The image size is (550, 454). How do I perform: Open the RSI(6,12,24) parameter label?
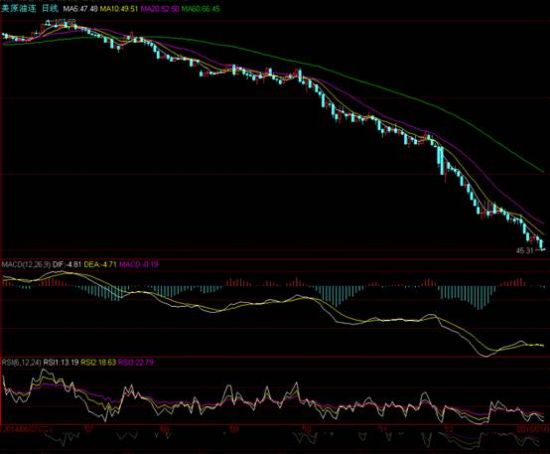pos(21,362)
